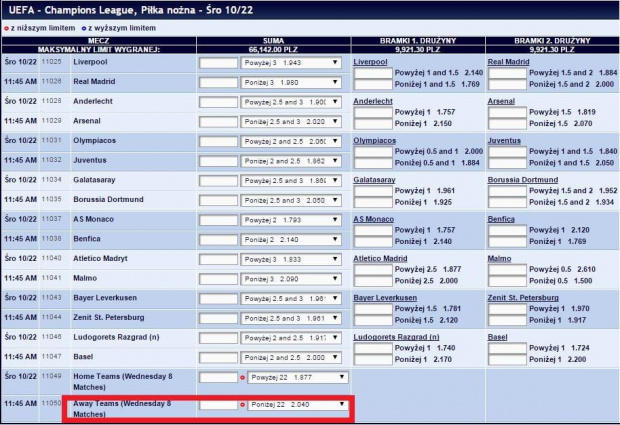Focus the Malmo total stake input field
The image size is (620, 425).
(x=218, y=279)
